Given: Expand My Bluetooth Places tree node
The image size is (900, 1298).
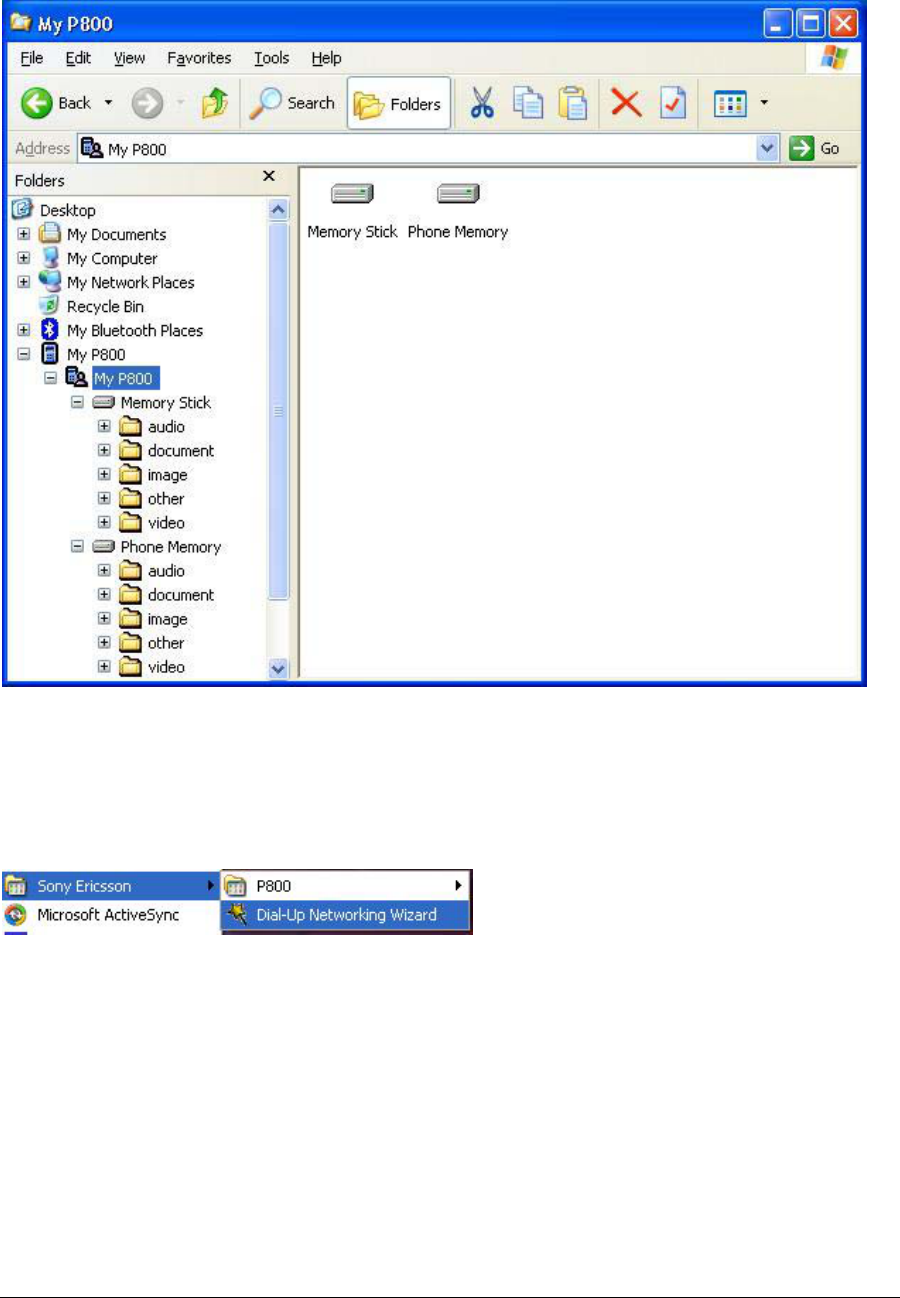Looking at the screenshot, I should coord(24,330).
